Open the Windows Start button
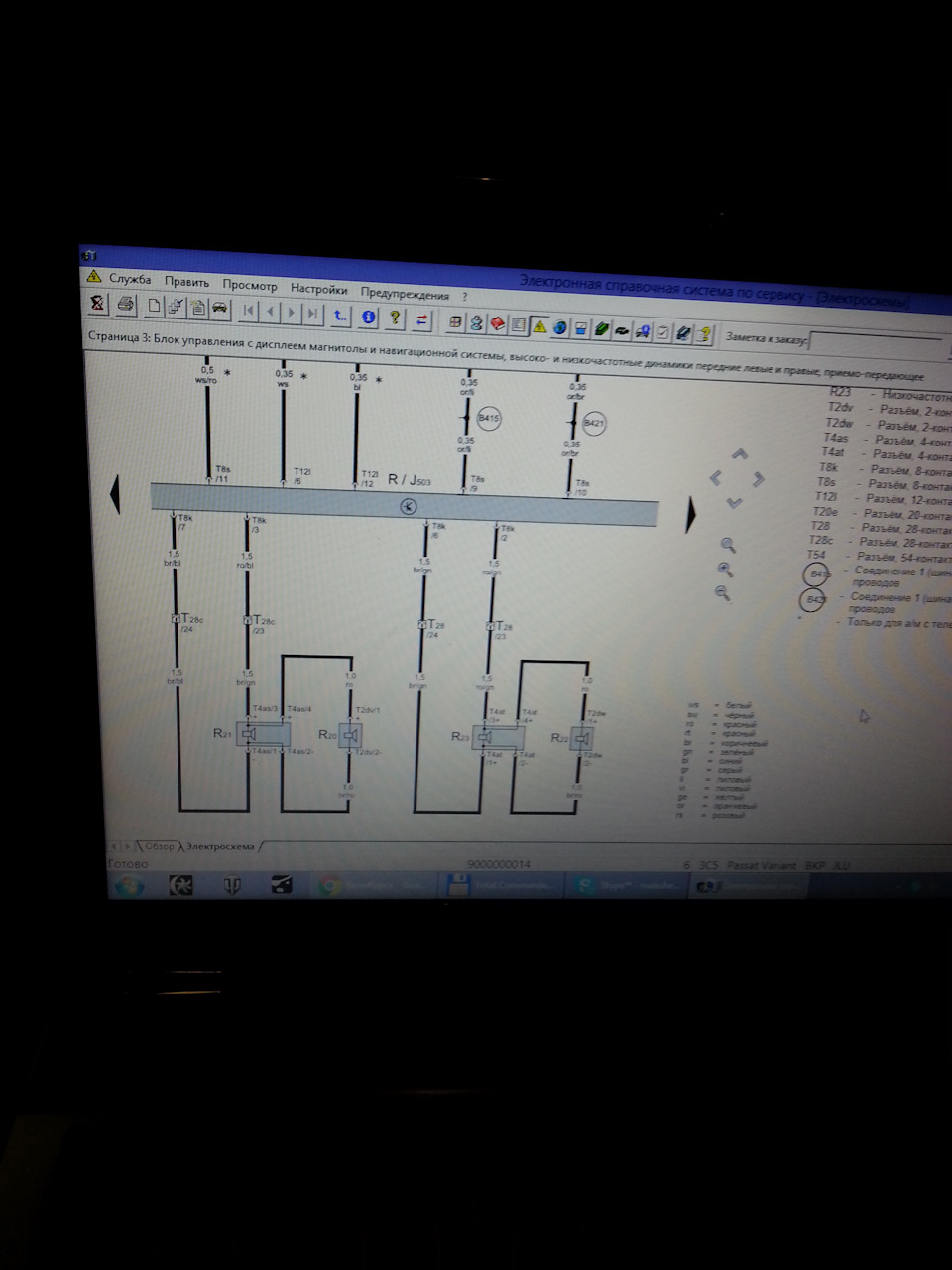Screen dimensions: 952x1270 click(x=129, y=886)
